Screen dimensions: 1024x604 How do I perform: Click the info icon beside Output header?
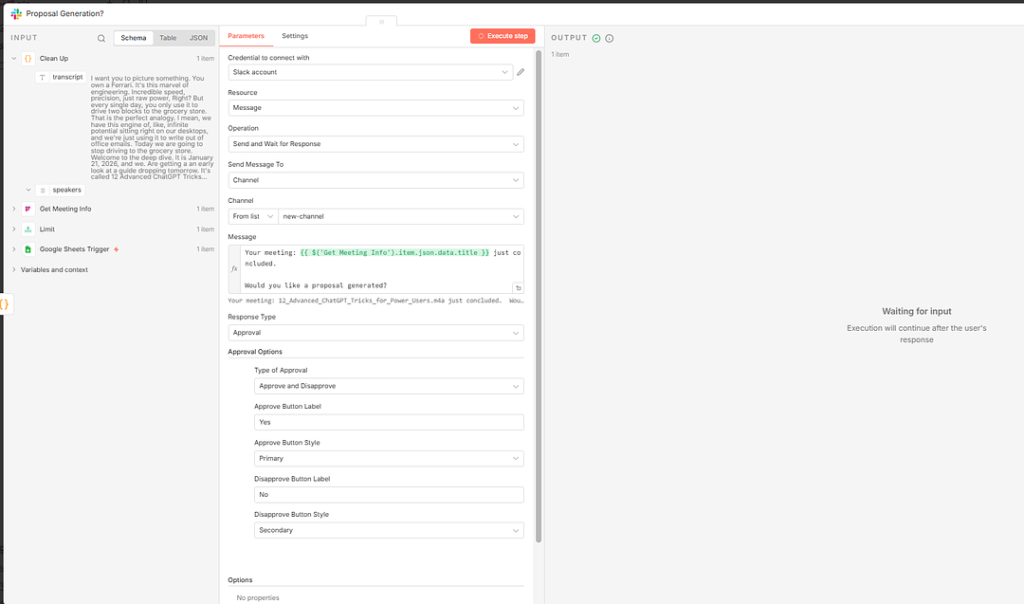[x=609, y=38]
